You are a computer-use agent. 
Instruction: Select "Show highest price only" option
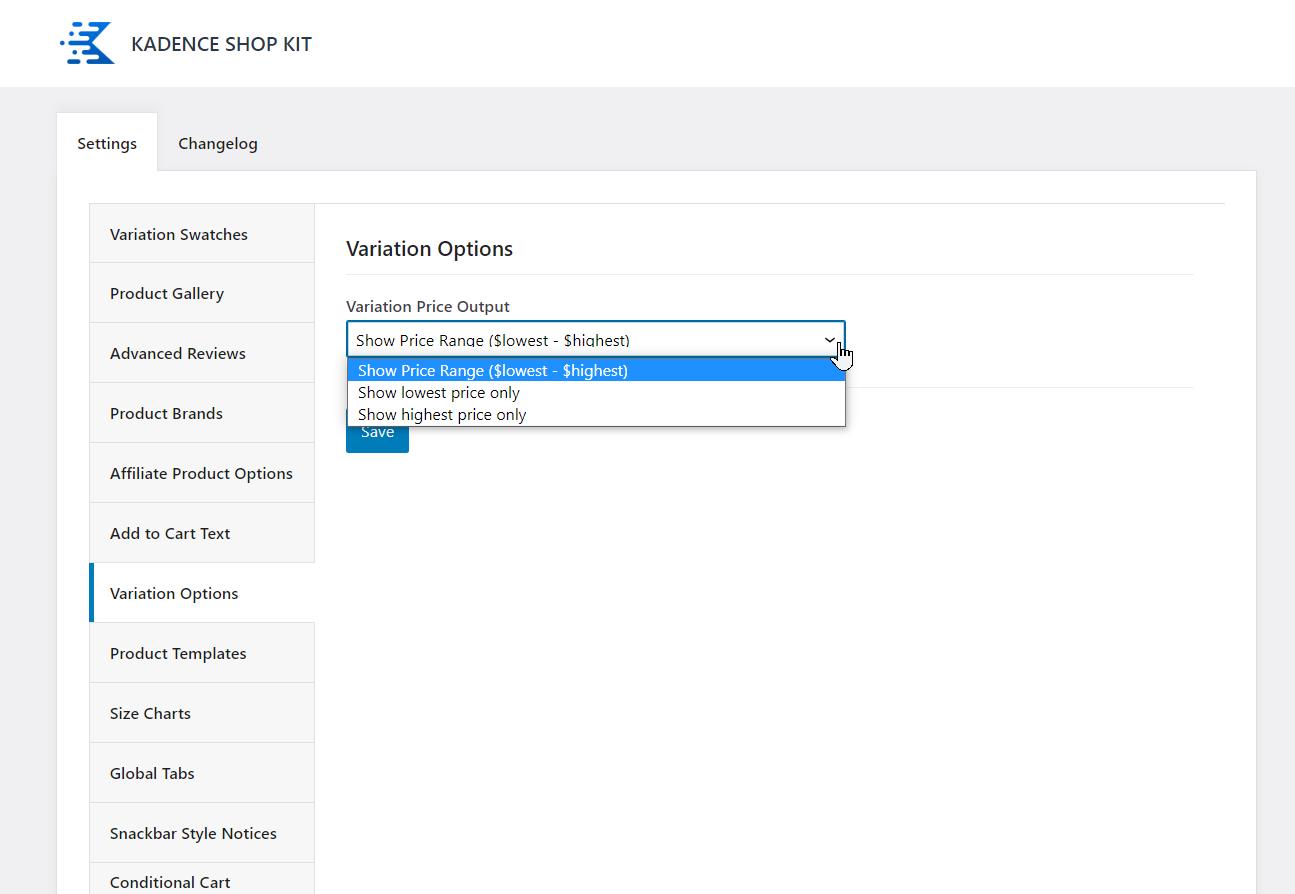(441, 414)
